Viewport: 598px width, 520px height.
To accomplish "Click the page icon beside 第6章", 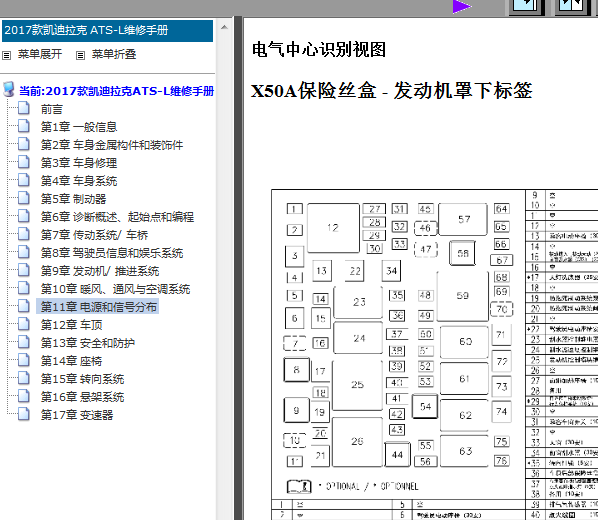I will pos(24,216).
